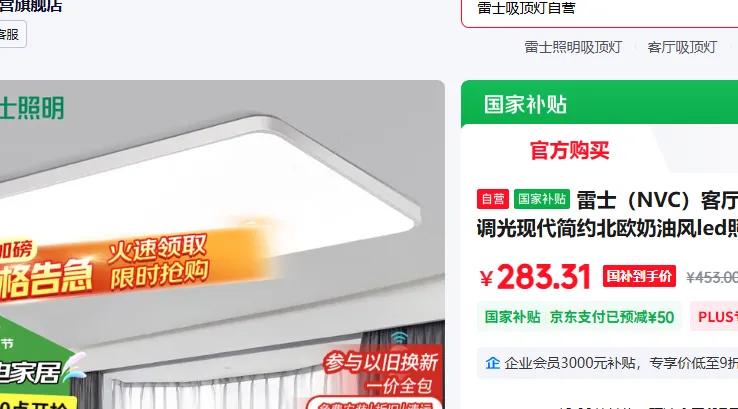Open the 企业会员3000元补贴 promotion link
This screenshot has width=738, height=409.
pos(621,363)
